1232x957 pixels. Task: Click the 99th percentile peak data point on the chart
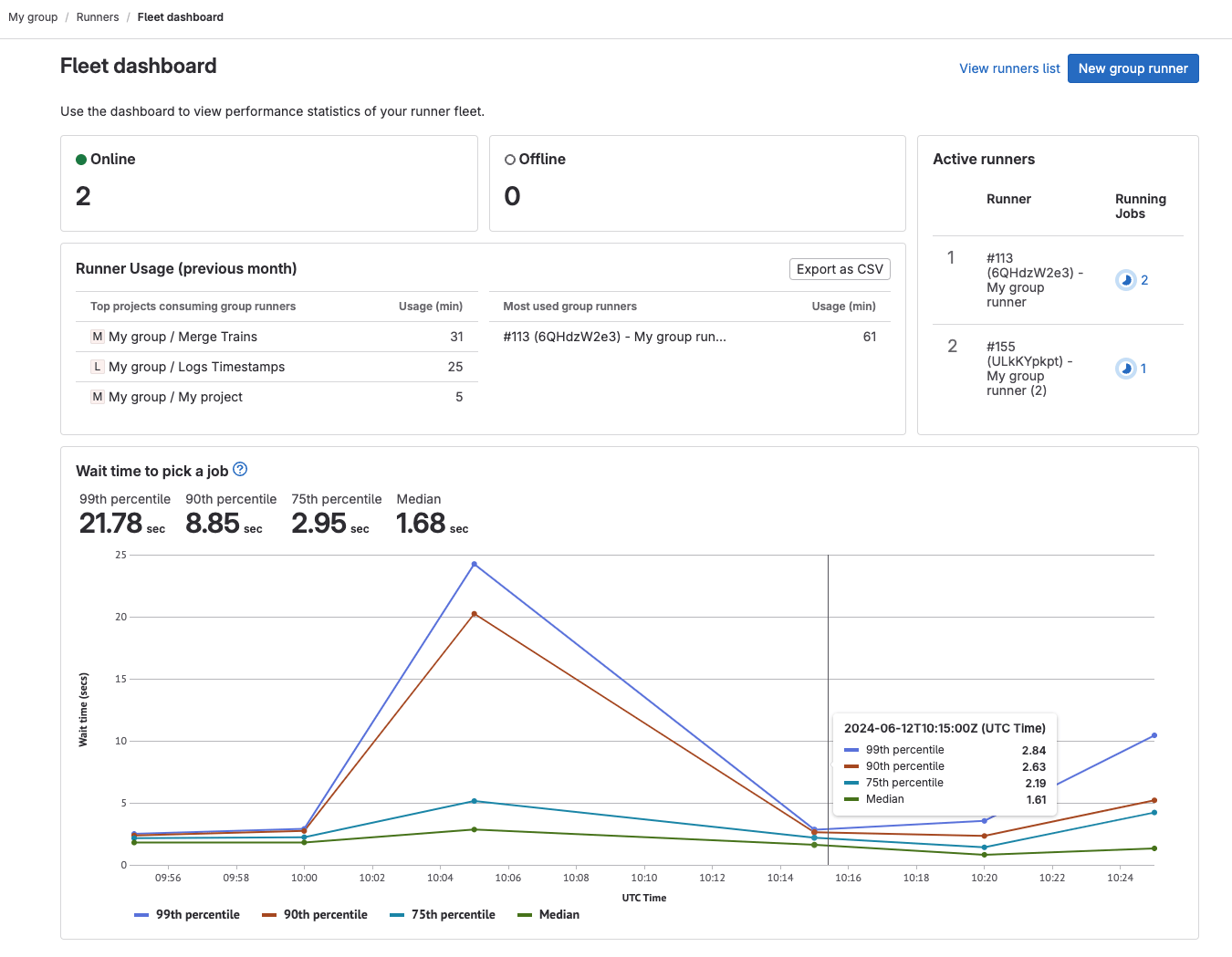click(473, 564)
